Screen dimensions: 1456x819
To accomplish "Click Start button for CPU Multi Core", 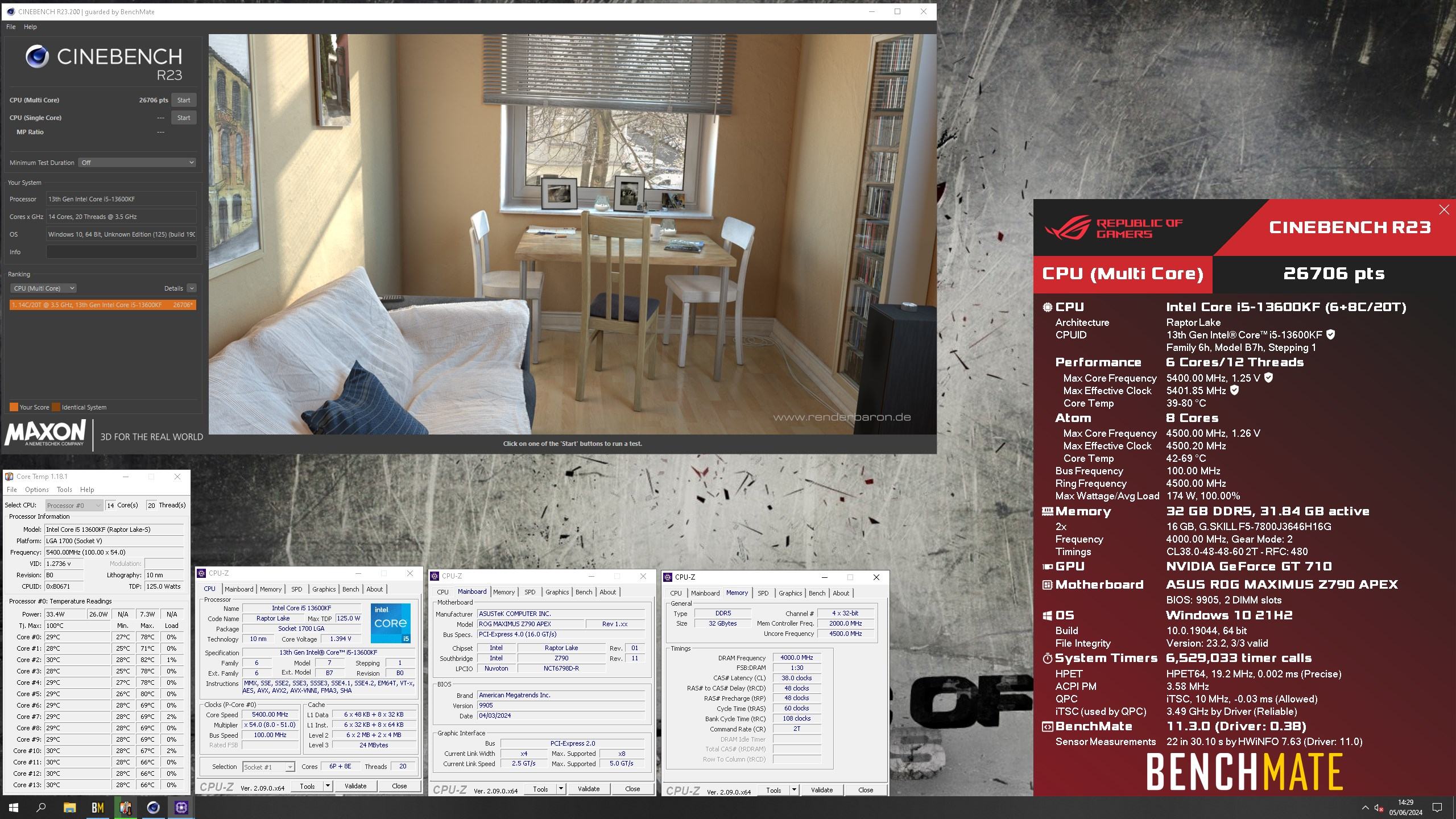I will point(183,100).
